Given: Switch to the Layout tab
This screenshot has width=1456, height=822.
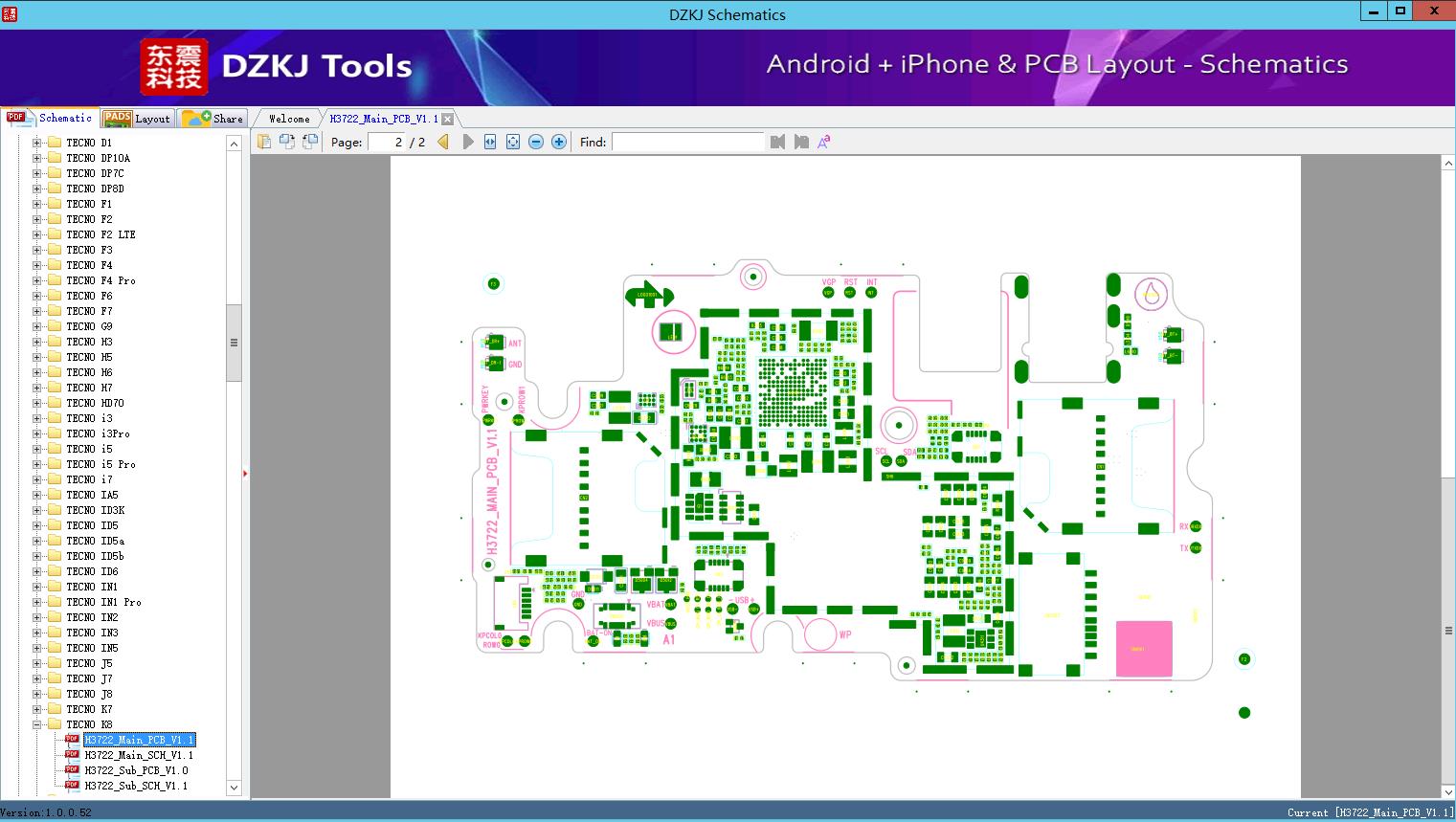Looking at the screenshot, I should [137, 119].
